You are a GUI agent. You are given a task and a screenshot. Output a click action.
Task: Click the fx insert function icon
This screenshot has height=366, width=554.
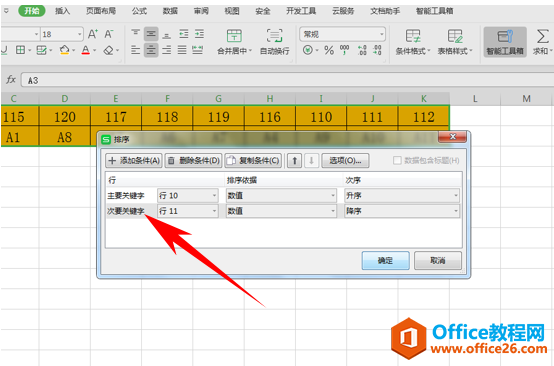point(11,80)
